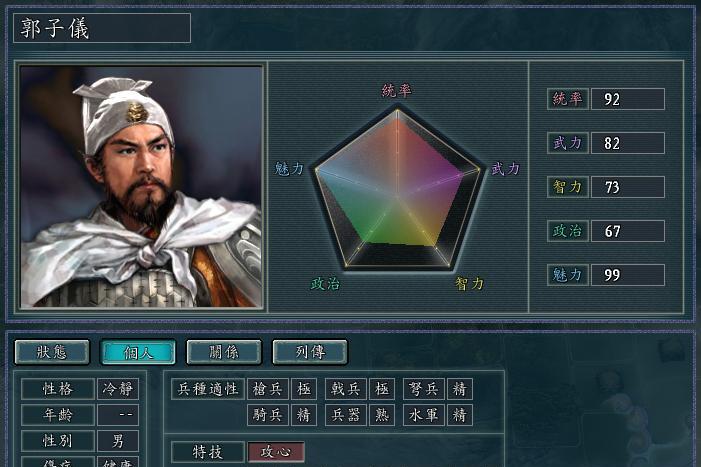The image size is (701, 467).
Task: Select the 個人 tab
Action: pyautogui.click(x=138, y=352)
